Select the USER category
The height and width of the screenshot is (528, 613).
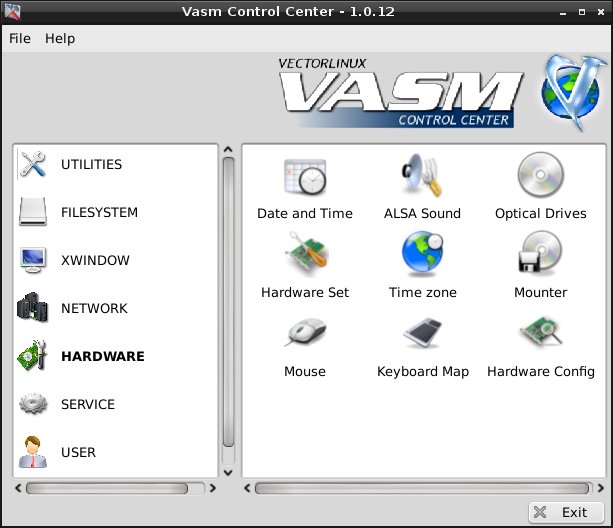(78, 453)
